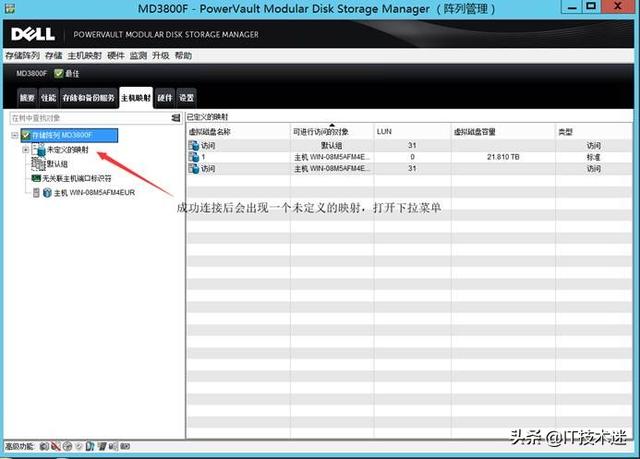640x459 pixels.
Task: Click the round clock-like premium feature icon
Action: 67,446
